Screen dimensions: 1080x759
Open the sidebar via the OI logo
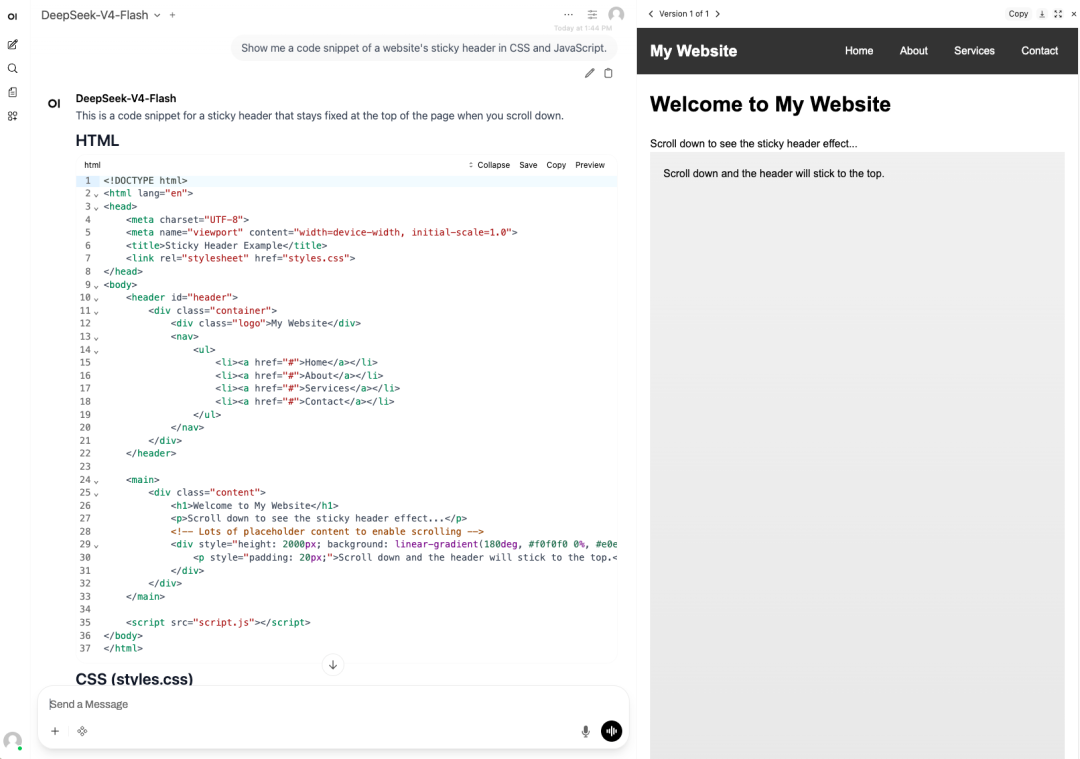12,17
